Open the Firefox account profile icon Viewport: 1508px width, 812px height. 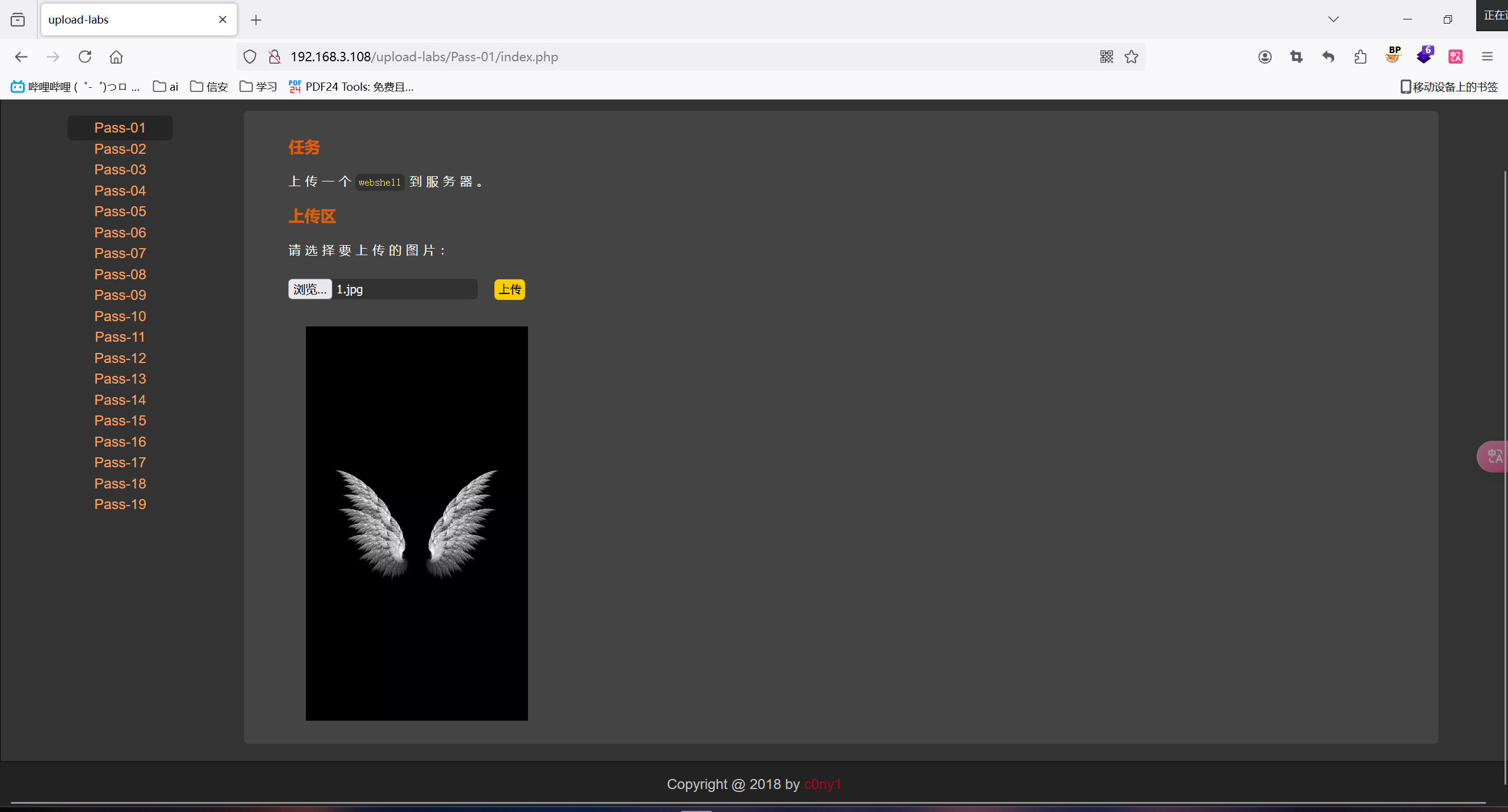coord(1265,57)
